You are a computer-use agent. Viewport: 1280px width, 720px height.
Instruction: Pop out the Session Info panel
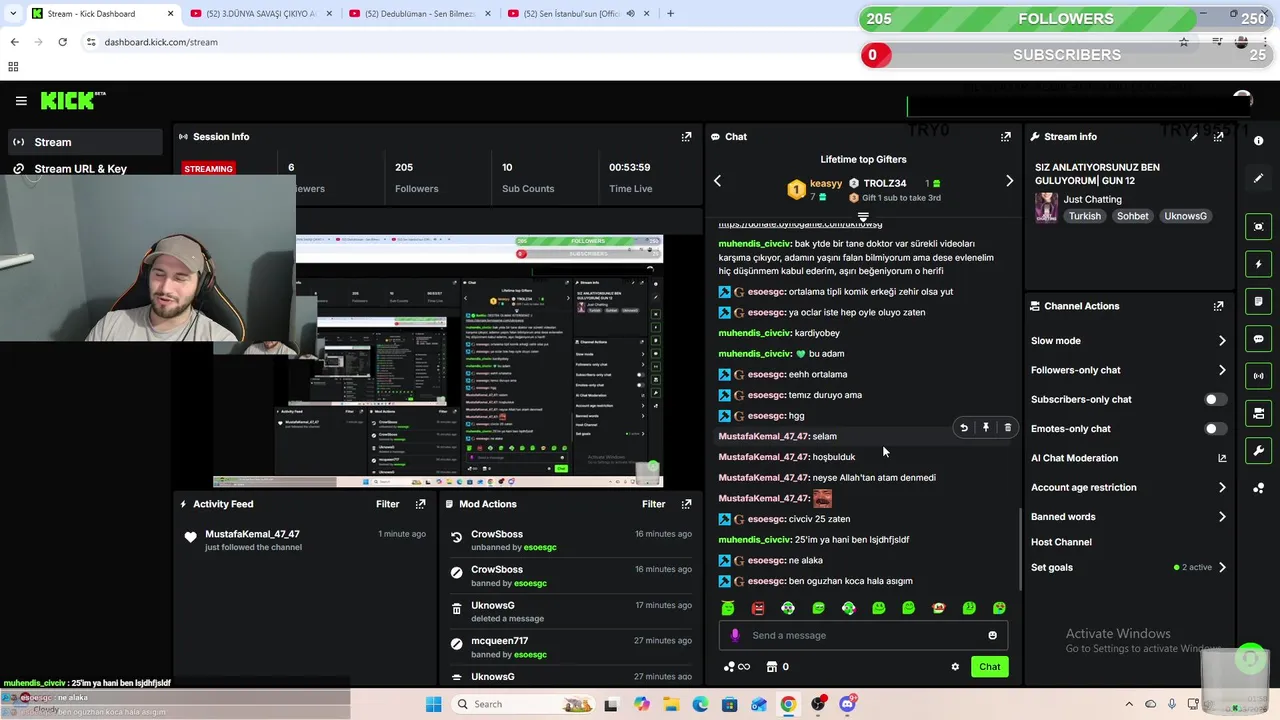[686, 136]
